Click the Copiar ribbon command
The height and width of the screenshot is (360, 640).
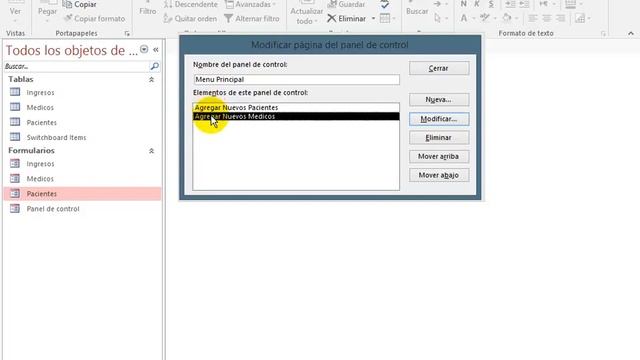[x=80, y=4]
